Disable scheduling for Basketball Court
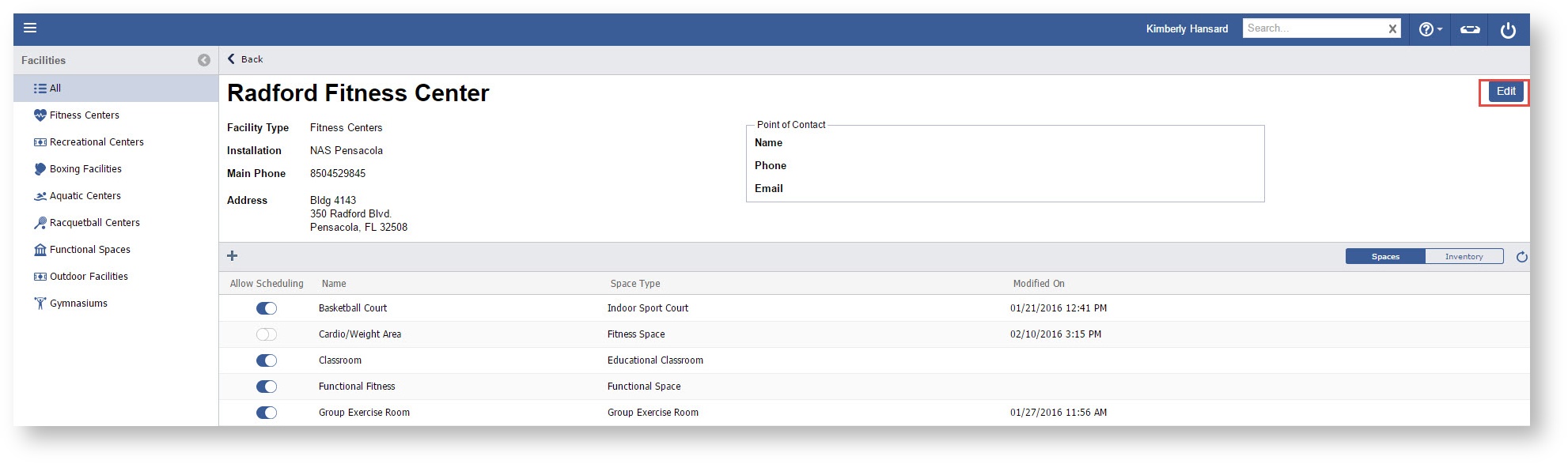Viewport: 1568px width, 464px height. (x=267, y=308)
